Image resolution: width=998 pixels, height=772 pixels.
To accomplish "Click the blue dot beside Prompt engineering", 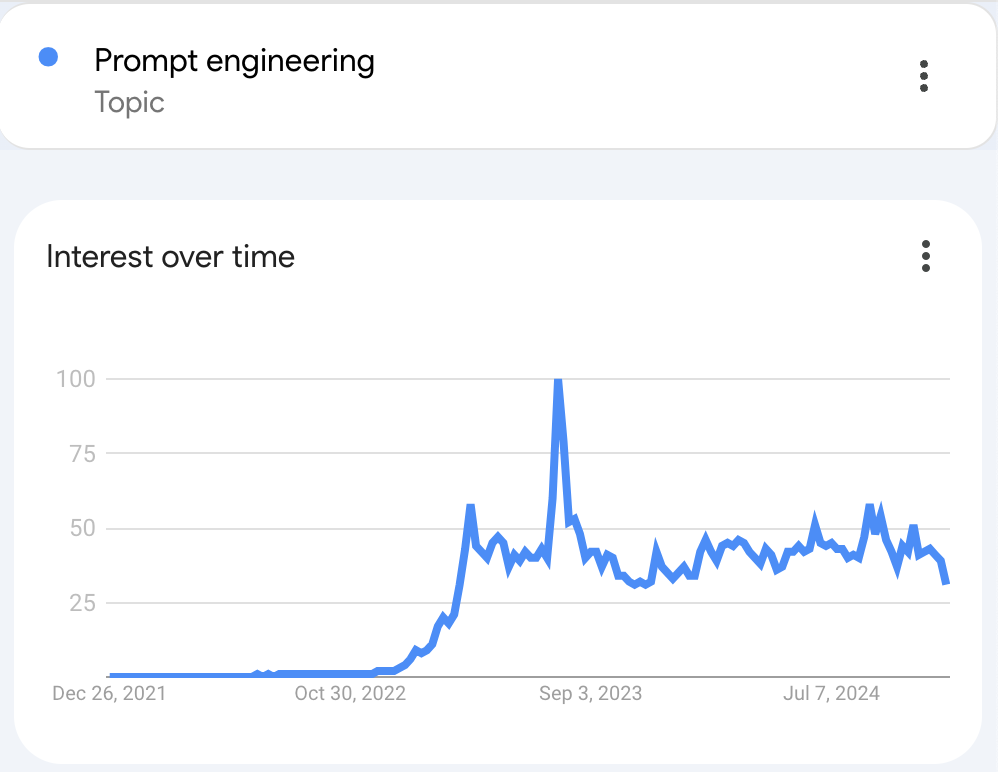I will click(48, 58).
